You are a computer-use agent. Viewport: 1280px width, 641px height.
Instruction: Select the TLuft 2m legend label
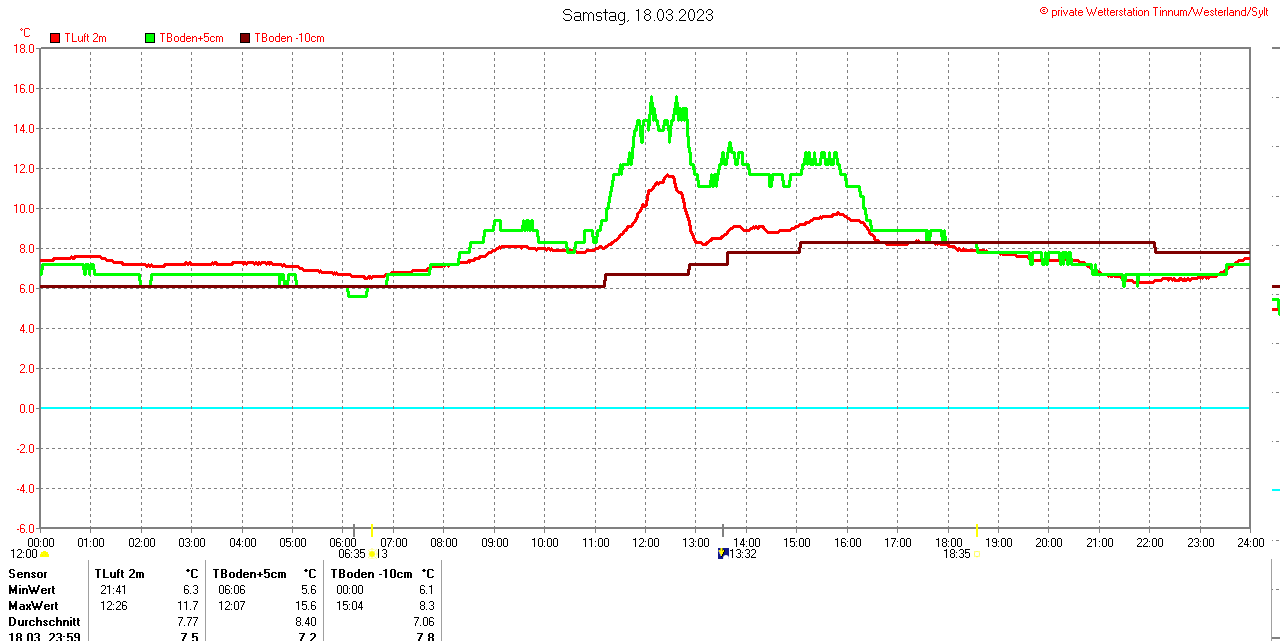(x=85, y=38)
